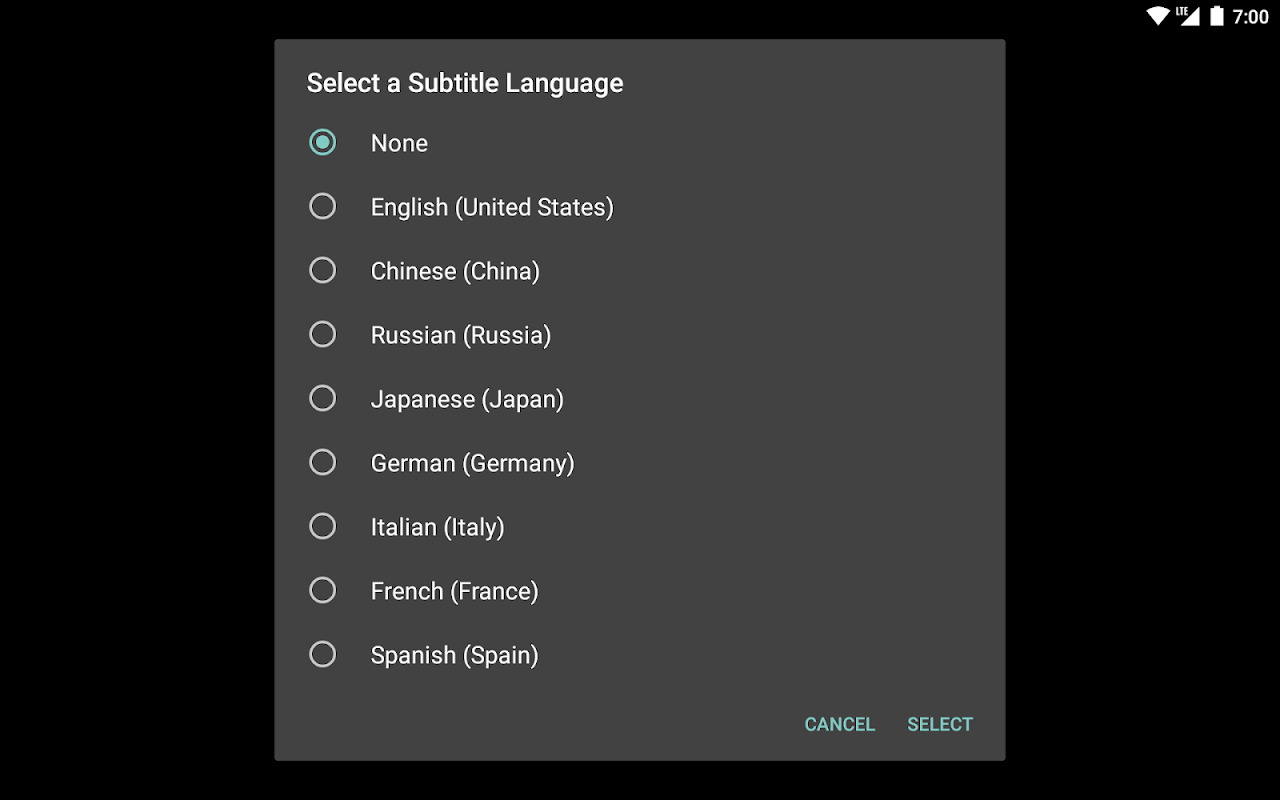
Task: Pick the Russian (Russia) radio button
Action: (x=322, y=334)
